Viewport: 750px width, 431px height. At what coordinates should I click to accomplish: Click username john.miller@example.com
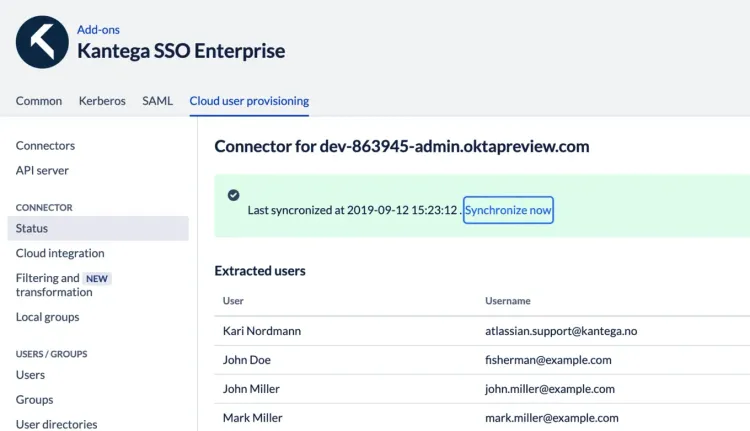[x=550, y=389]
